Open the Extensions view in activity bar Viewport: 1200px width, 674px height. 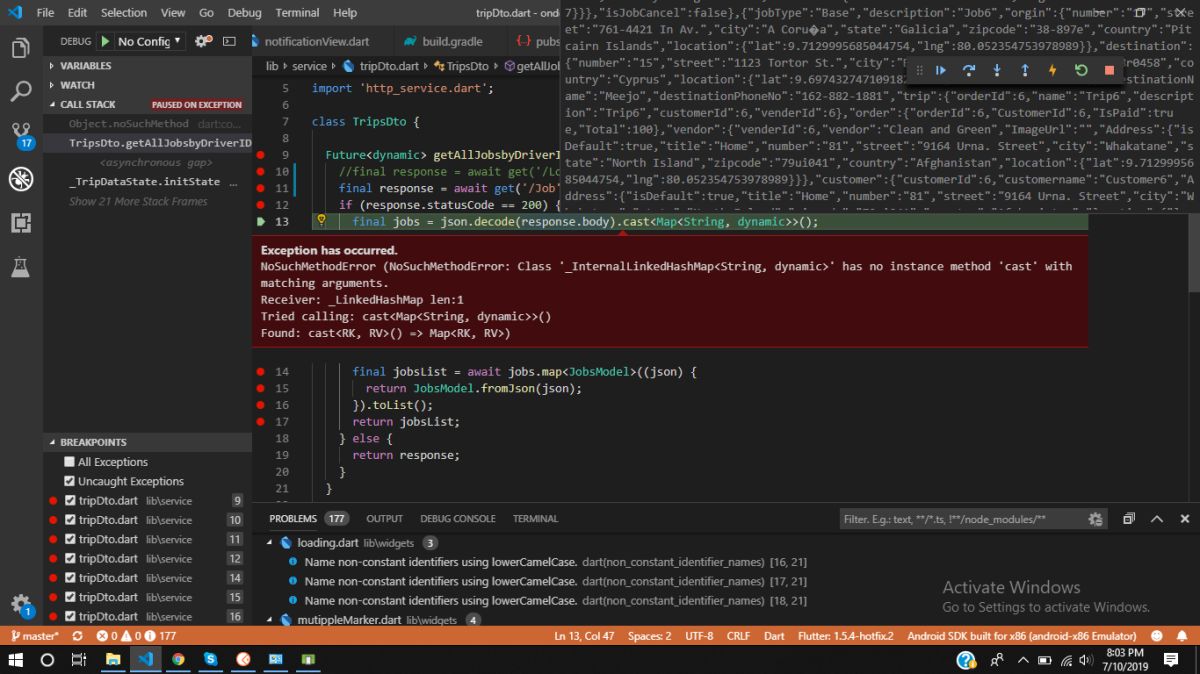(x=21, y=222)
